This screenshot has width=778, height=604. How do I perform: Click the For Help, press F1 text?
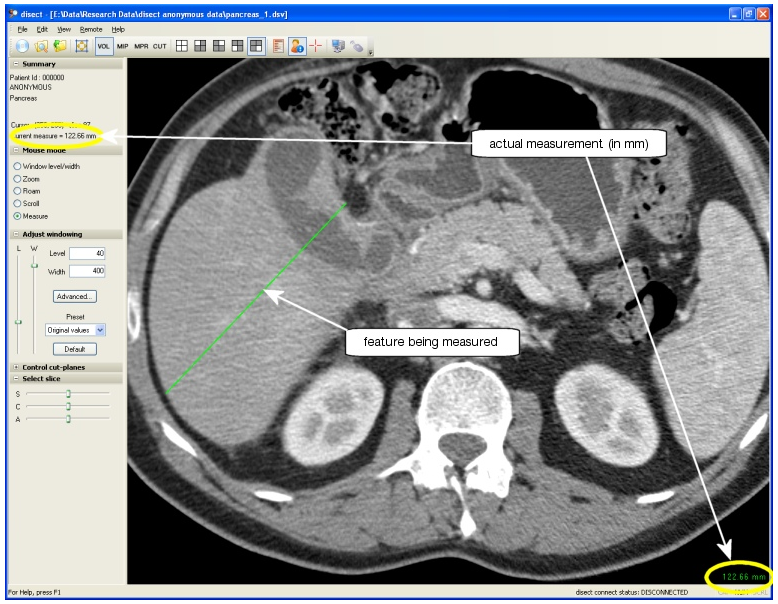point(34,592)
